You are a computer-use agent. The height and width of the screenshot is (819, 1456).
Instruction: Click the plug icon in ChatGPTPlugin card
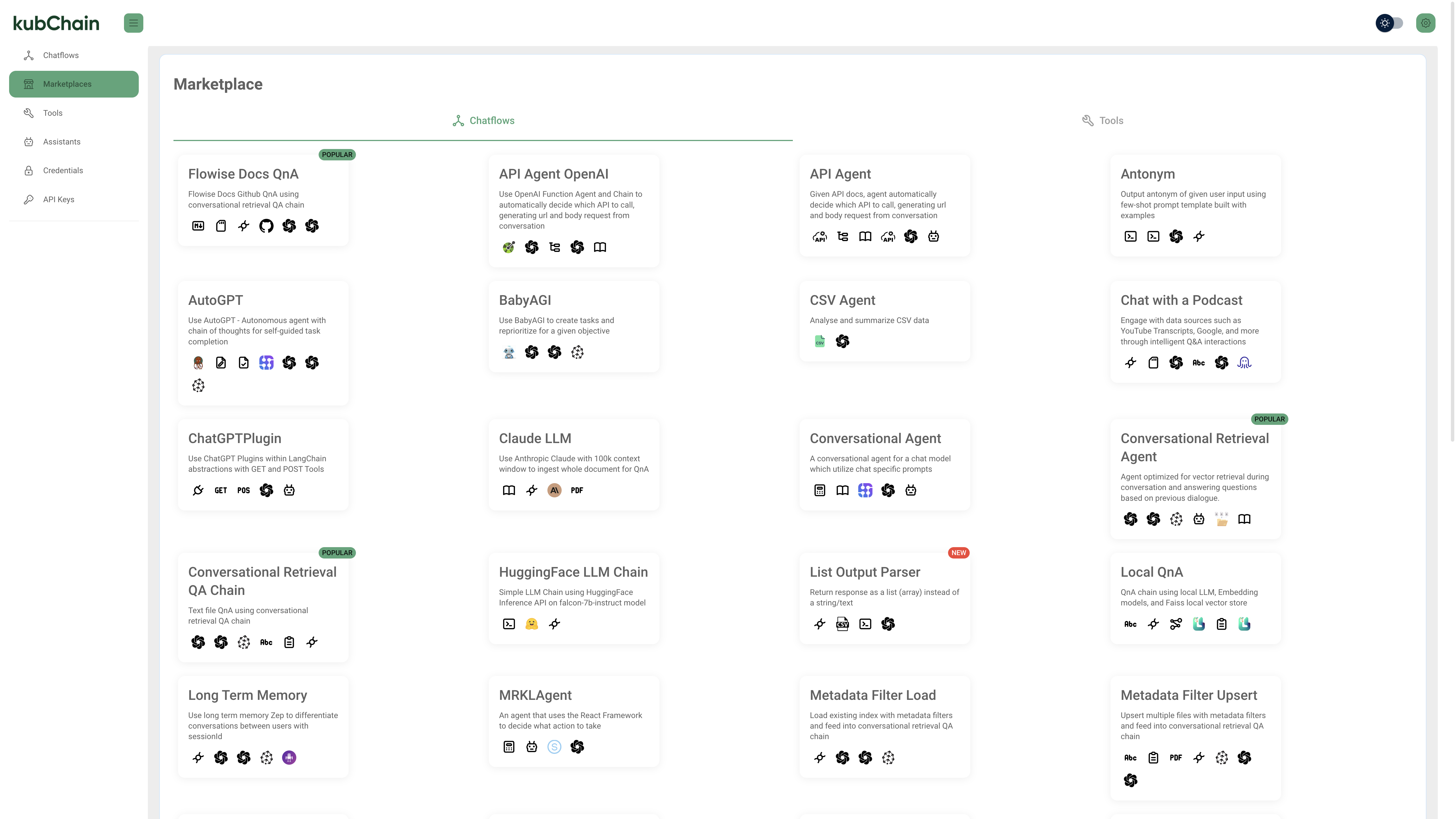[x=198, y=490]
